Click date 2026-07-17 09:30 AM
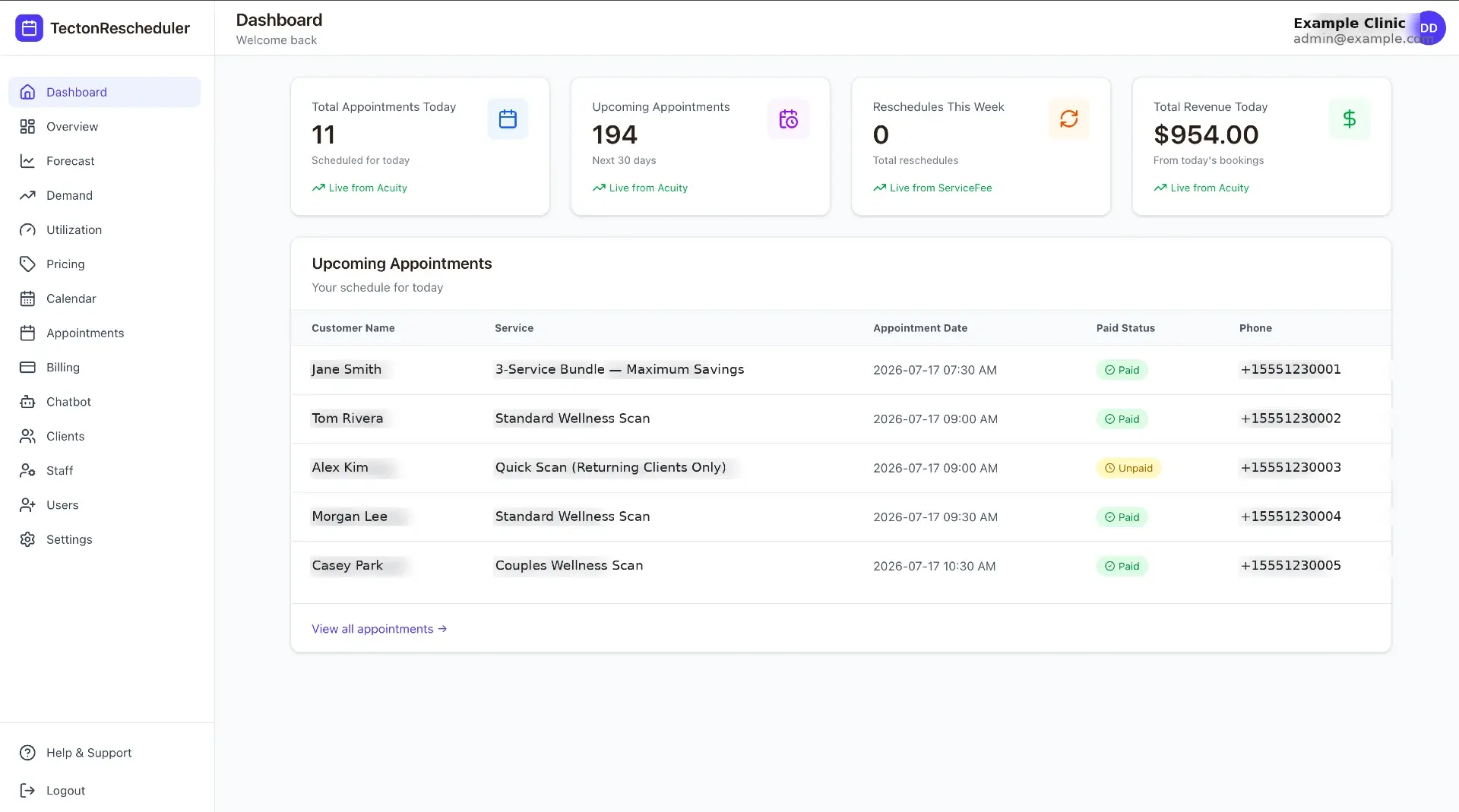 coord(935,517)
